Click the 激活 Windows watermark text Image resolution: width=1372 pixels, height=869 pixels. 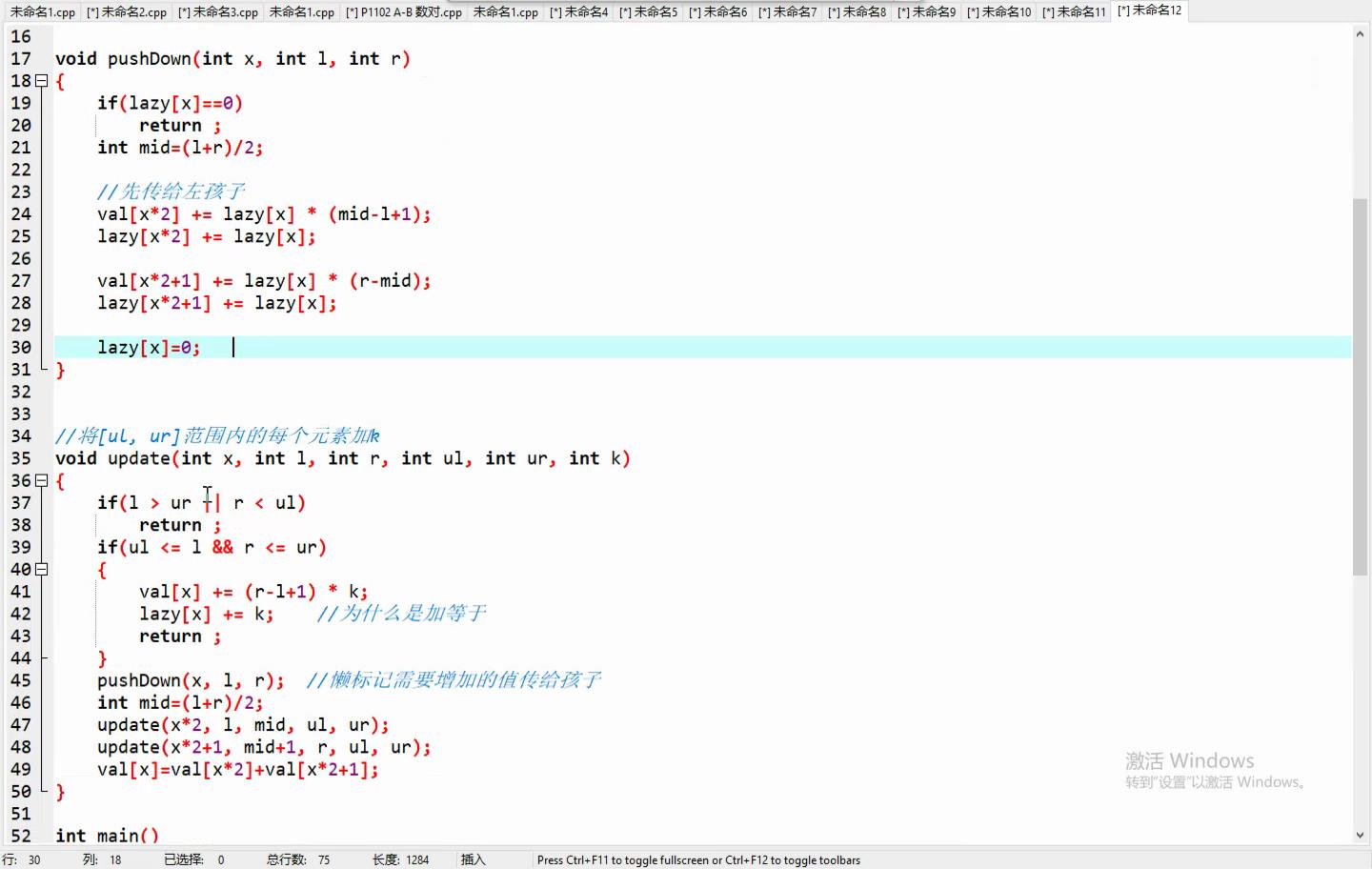[x=1189, y=760]
